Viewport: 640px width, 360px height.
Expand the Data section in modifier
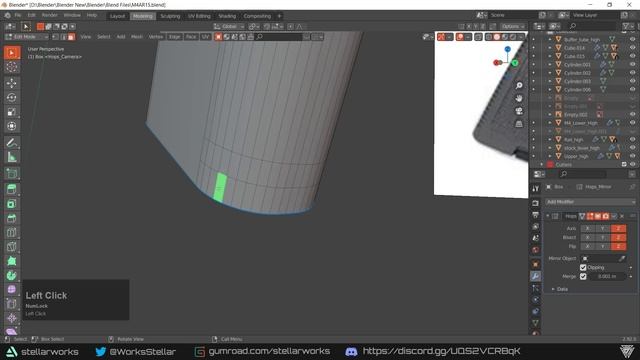[x=553, y=289]
